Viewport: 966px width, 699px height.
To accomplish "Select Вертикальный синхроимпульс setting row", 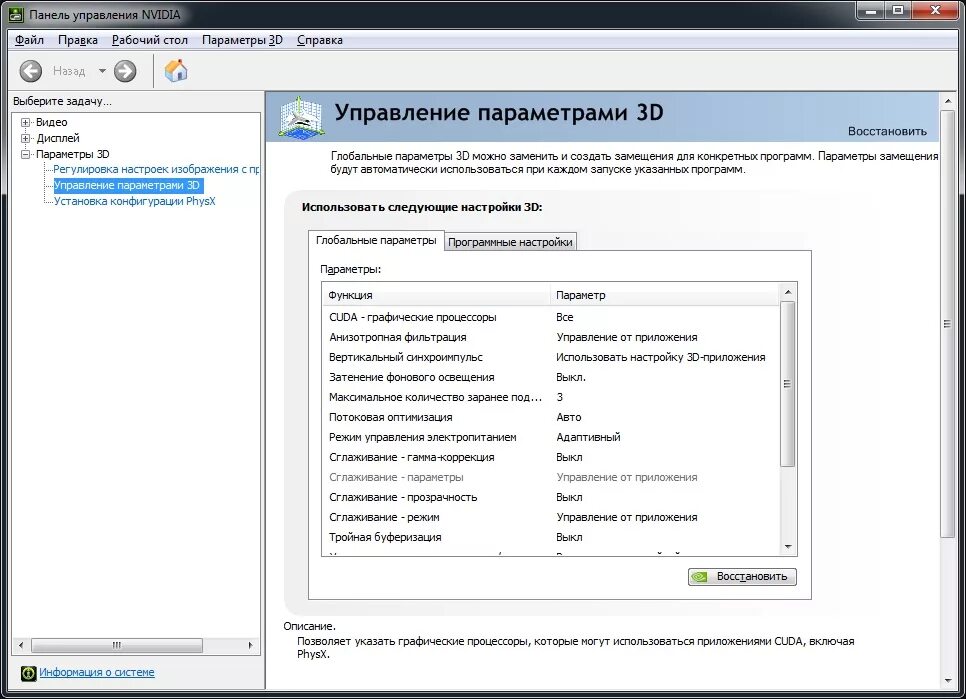I will [x=551, y=357].
